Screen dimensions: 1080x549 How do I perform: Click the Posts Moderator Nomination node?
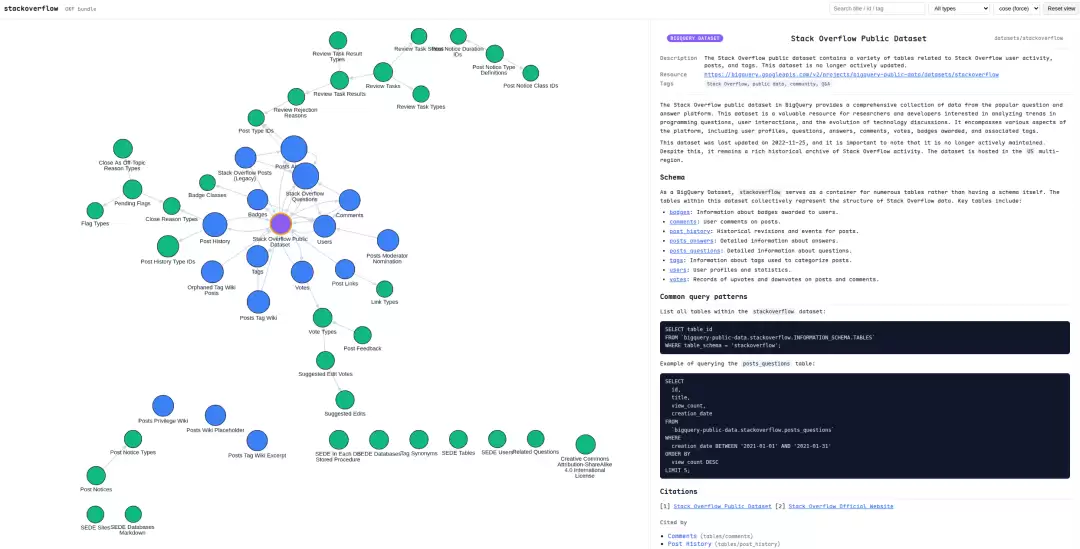(388, 240)
